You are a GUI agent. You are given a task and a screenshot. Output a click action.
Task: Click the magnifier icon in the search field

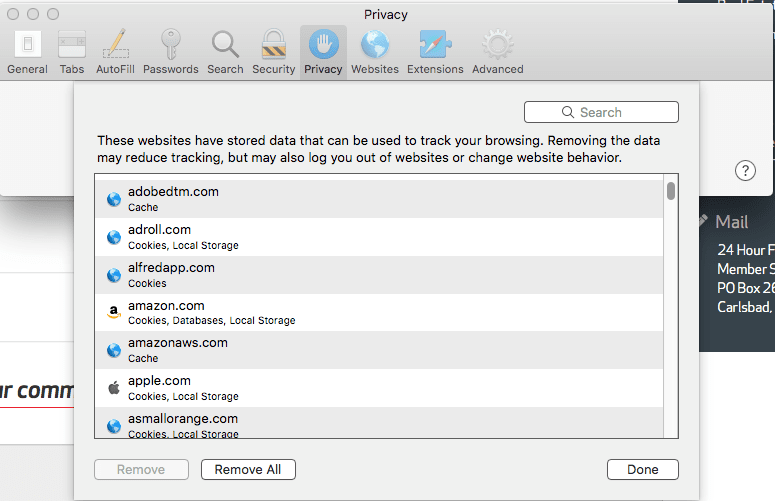[x=568, y=112]
